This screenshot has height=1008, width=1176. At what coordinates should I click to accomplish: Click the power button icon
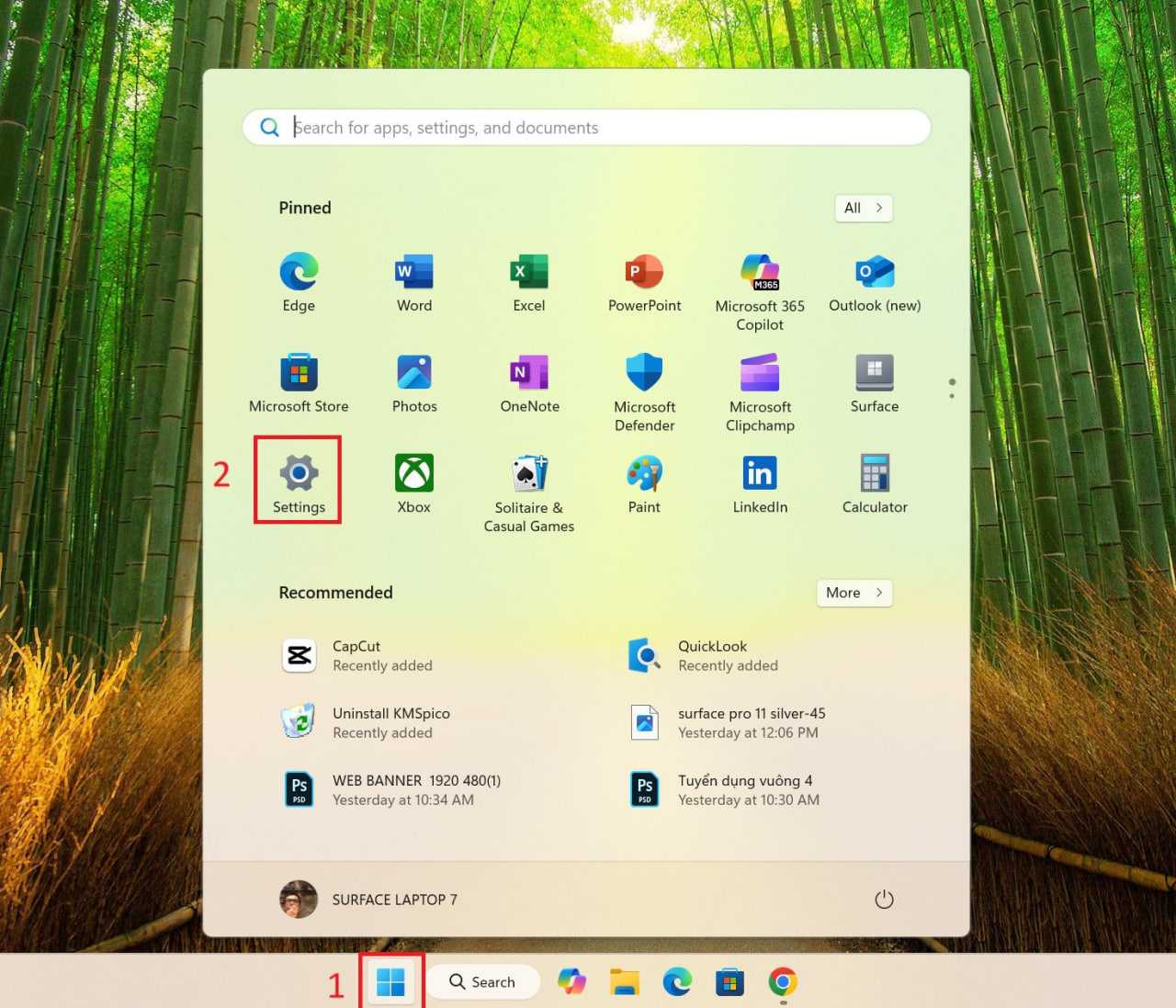884,900
